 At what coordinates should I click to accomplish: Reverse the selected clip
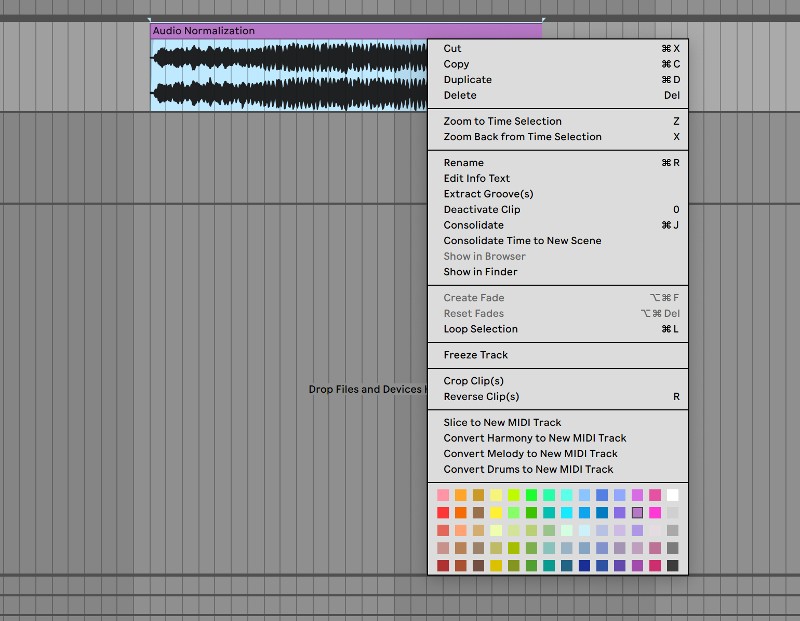[x=481, y=396]
